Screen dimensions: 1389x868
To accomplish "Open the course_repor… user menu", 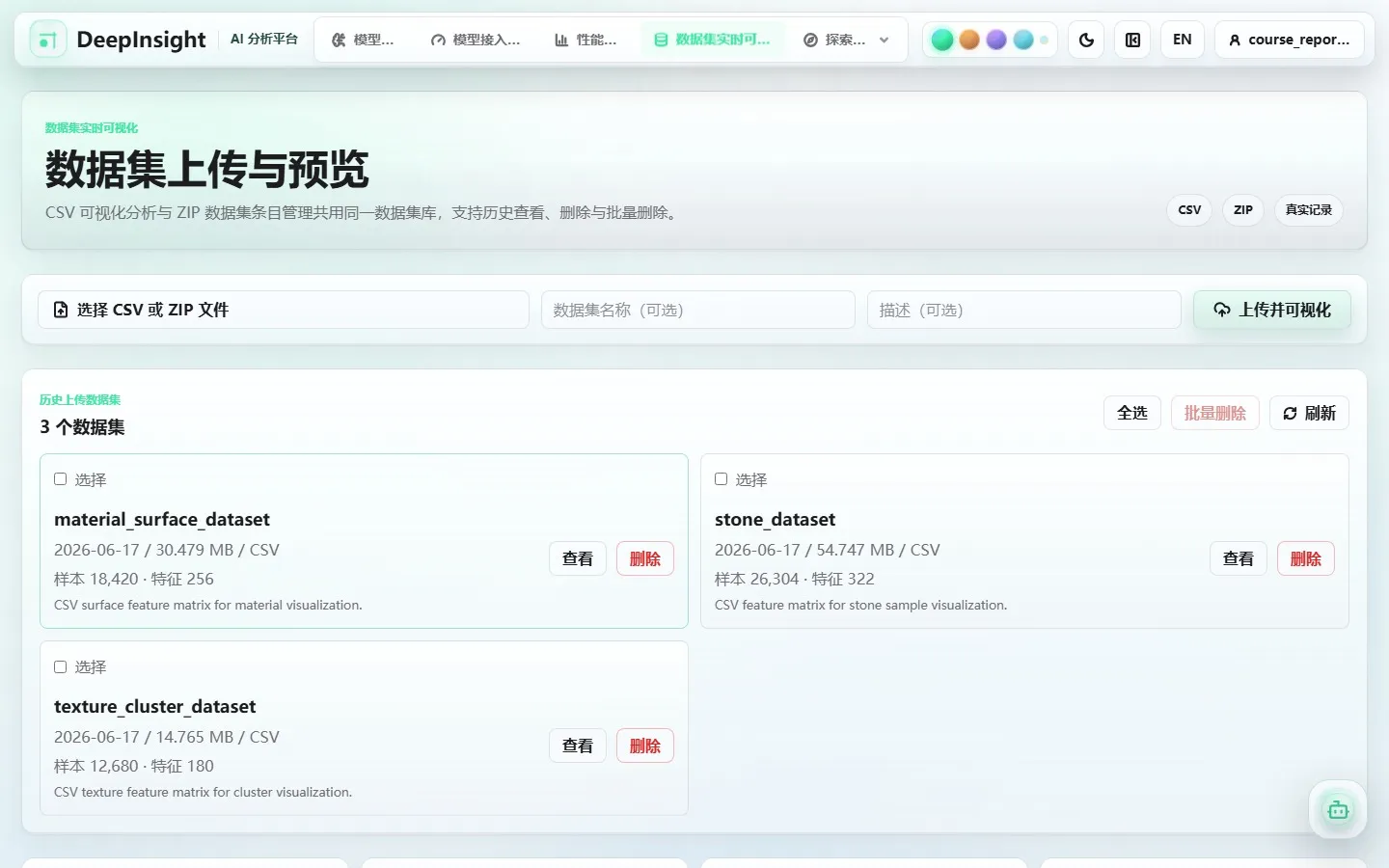I will coord(1290,40).
